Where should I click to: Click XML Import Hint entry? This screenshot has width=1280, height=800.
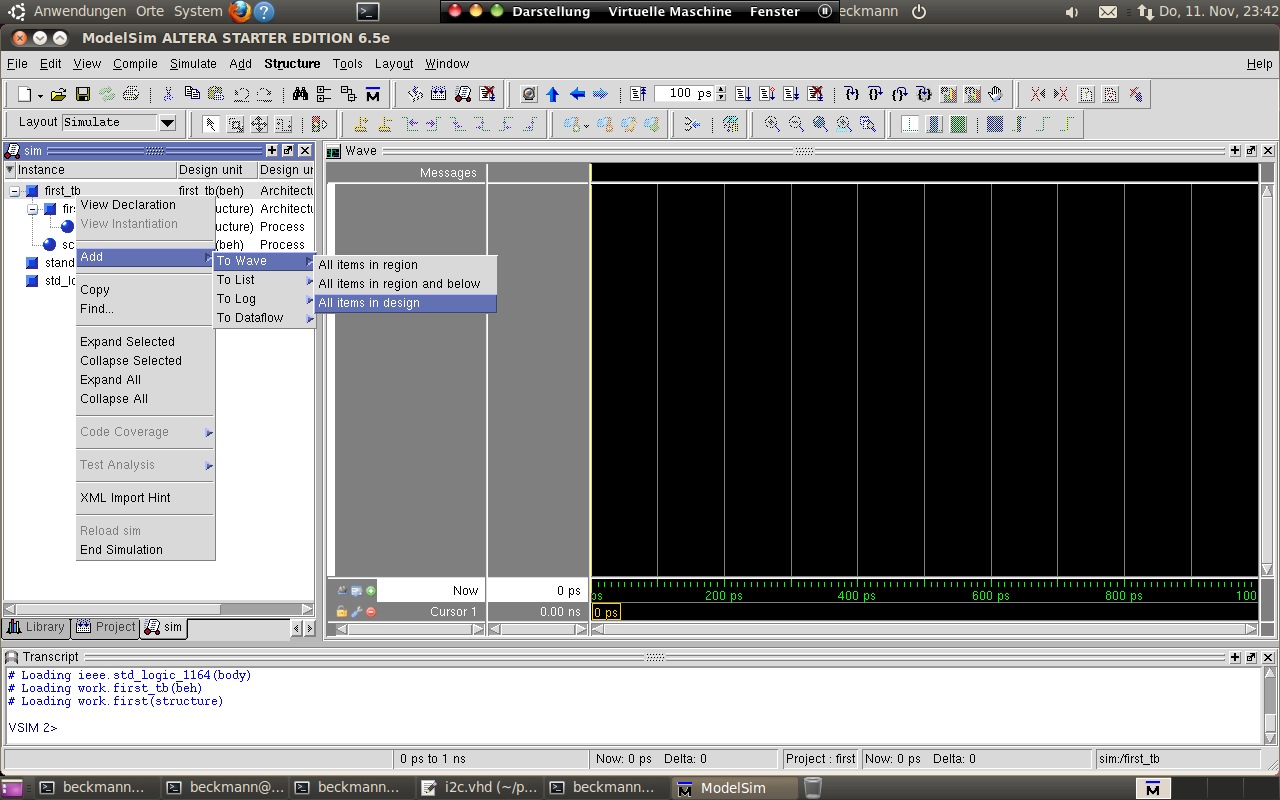click(x=145, y=498)
